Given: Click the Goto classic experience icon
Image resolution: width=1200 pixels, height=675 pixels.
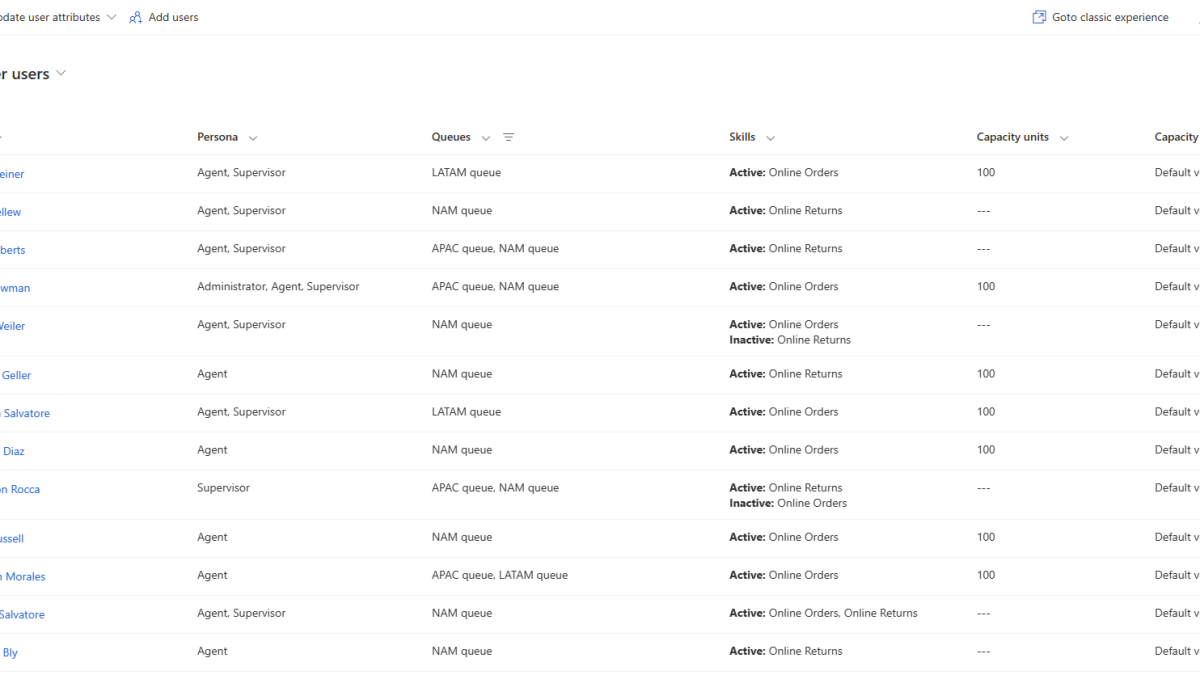Looking at the screenshot, I should (x=1039, y=17).
